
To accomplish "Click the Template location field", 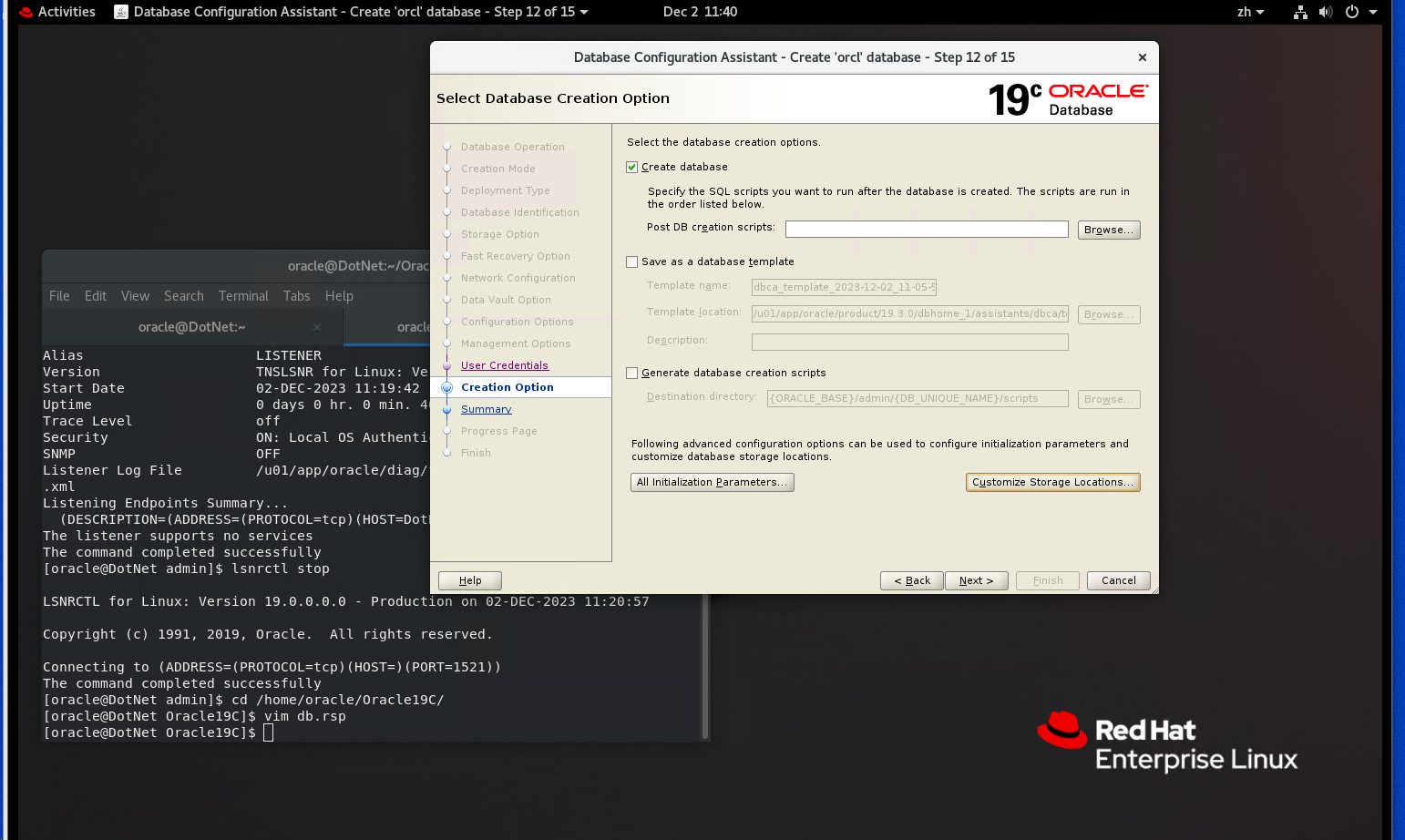I will 910,314.
